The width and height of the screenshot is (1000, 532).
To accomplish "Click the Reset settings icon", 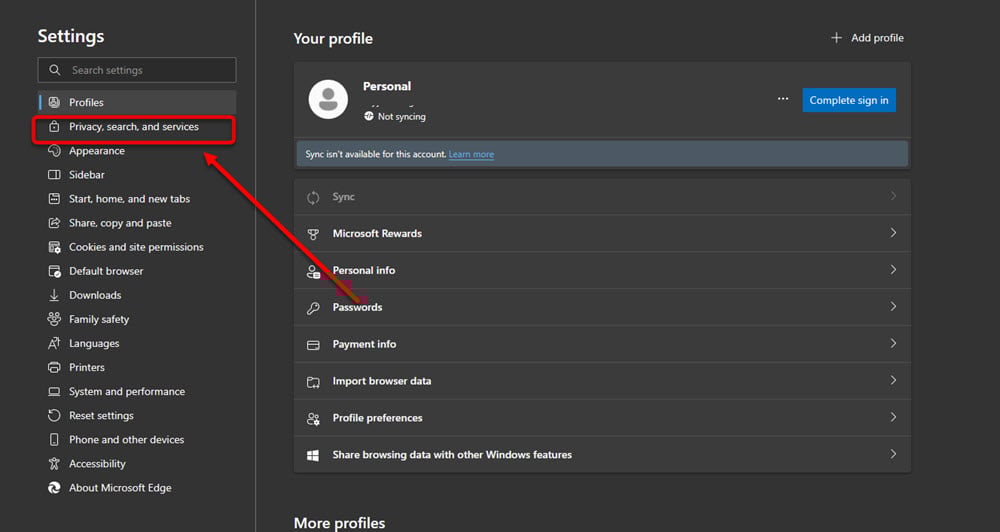I will 54,415.
